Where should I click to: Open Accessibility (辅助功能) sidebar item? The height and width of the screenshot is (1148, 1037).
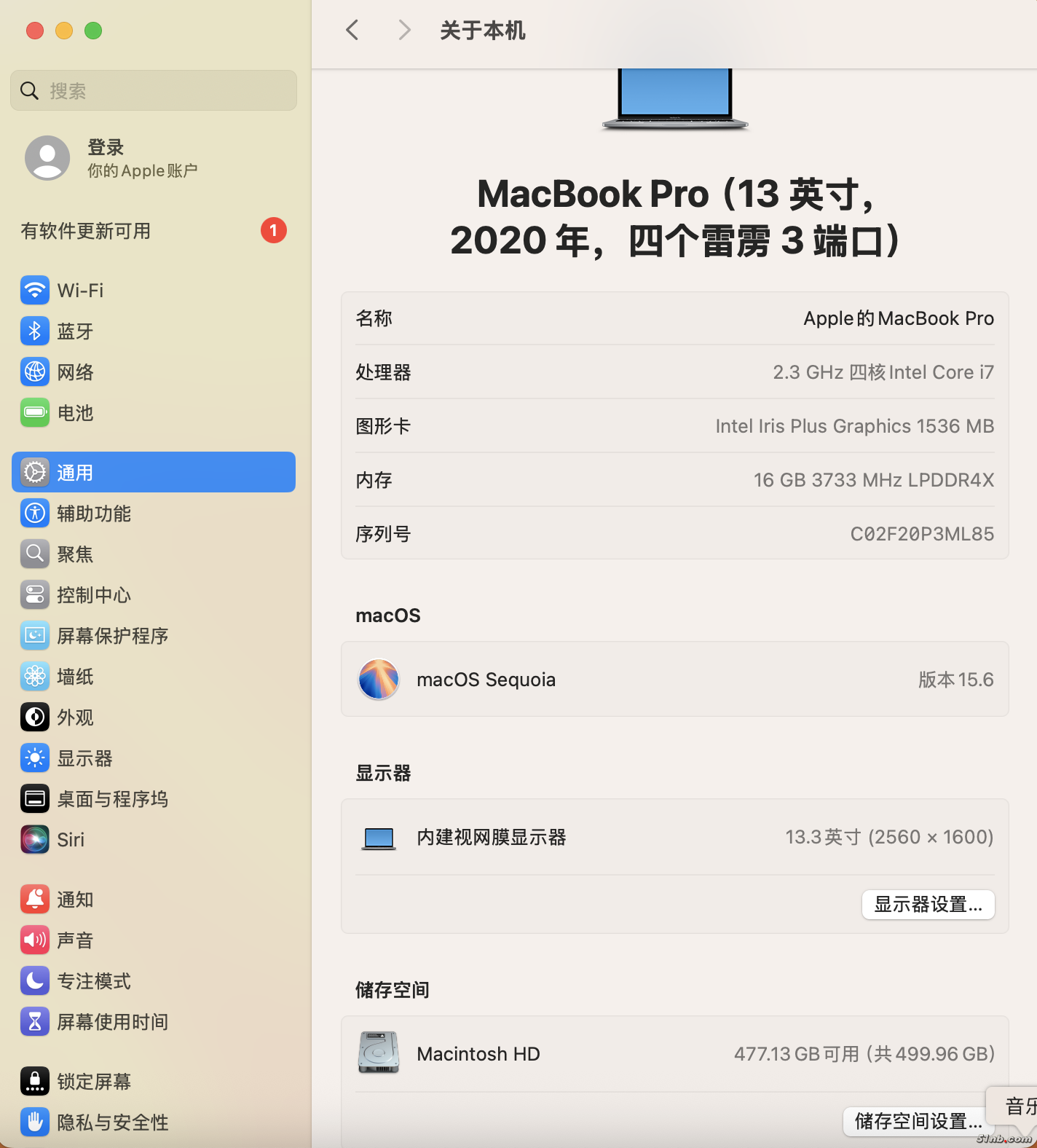(x=94, y=513)
